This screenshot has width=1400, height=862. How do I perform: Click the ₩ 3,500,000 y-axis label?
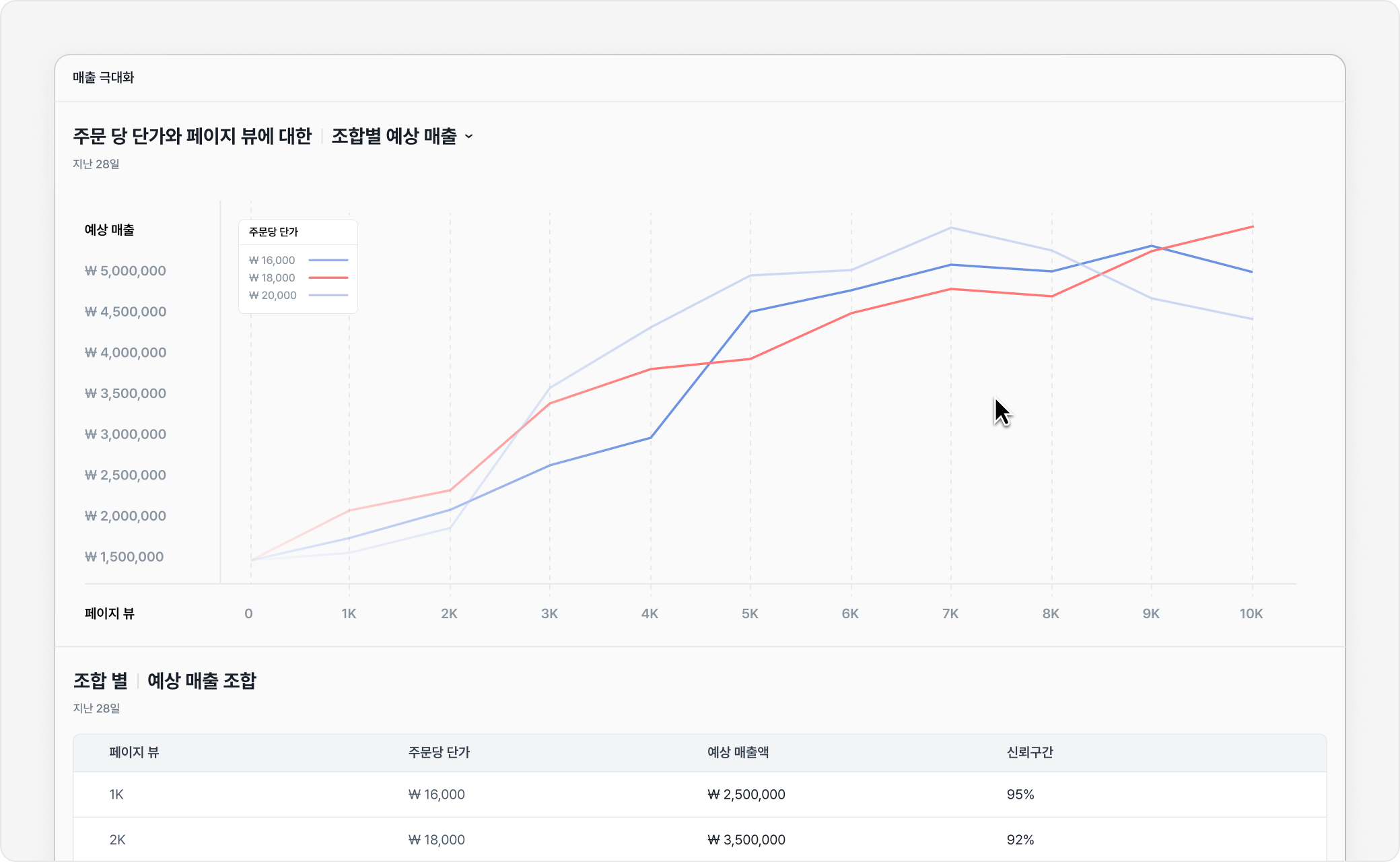pos(125,393)
